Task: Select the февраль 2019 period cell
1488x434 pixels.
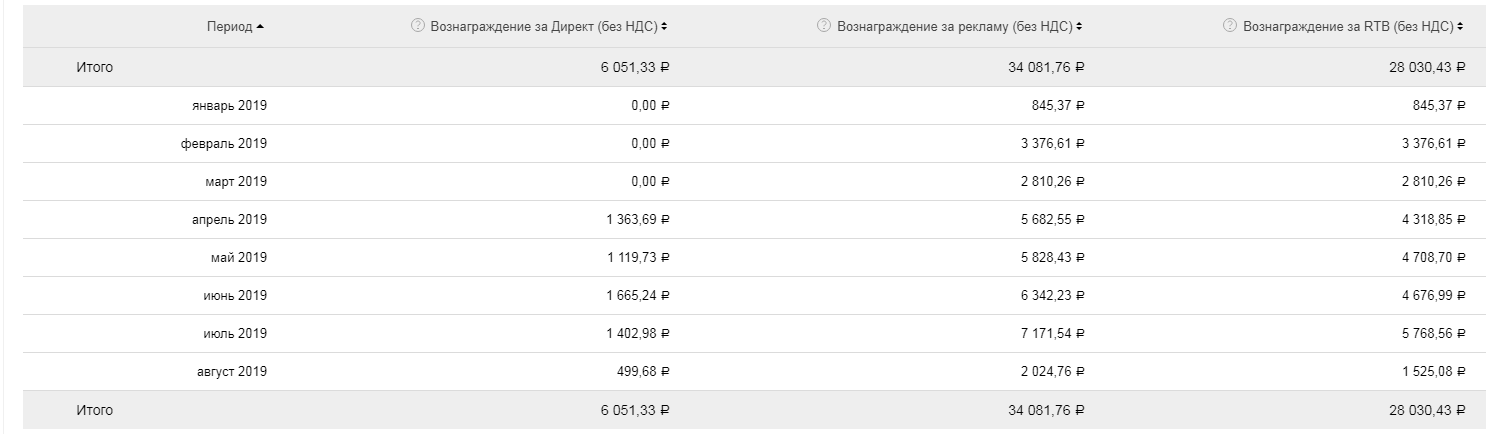Action: pyautogui.click(x=224, y=143)
